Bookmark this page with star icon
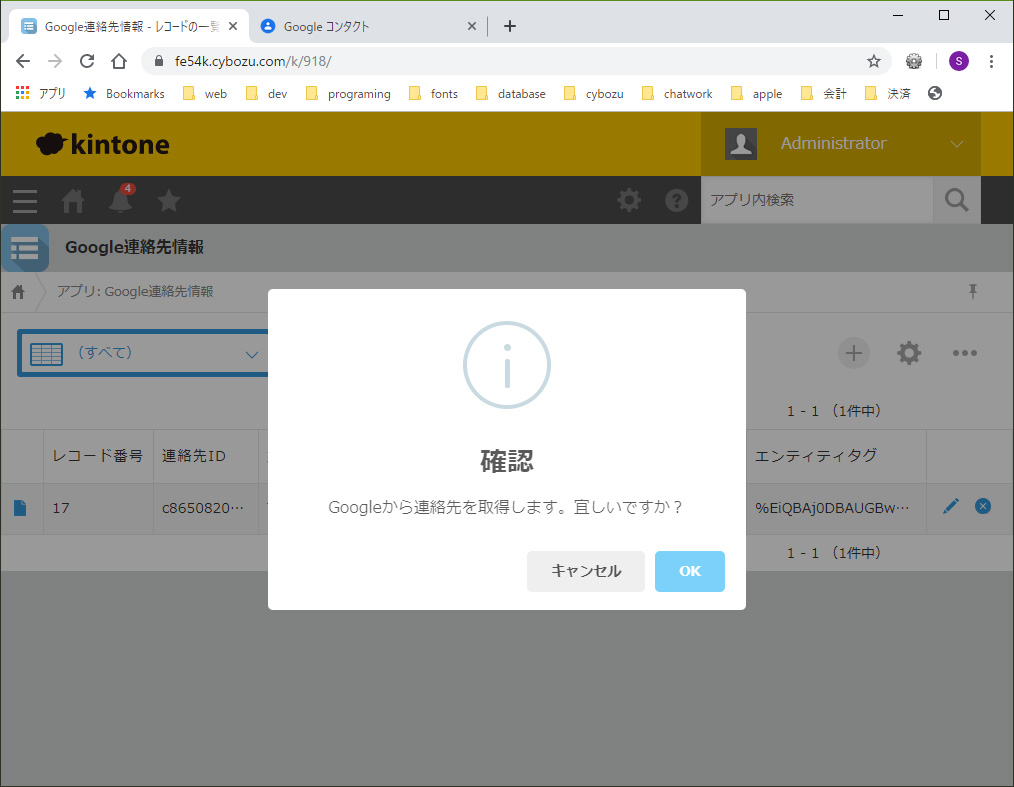1014x787 pixels. pyautogui.click(x=874, y=61)
